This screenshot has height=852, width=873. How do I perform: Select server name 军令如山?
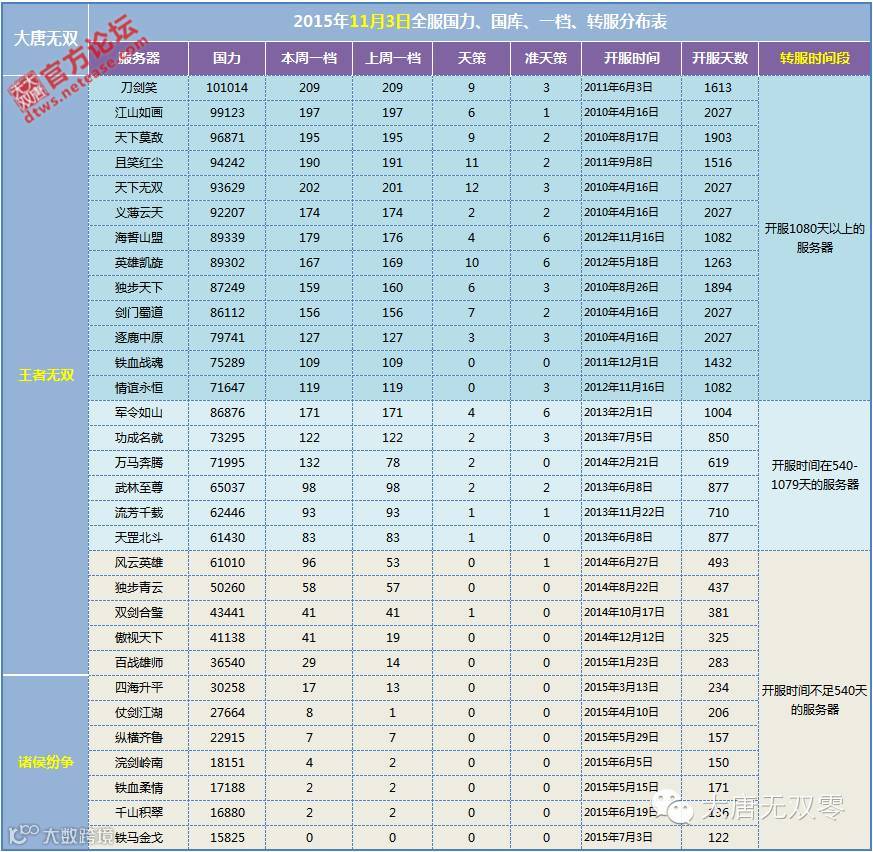click(x=139, y=413)
